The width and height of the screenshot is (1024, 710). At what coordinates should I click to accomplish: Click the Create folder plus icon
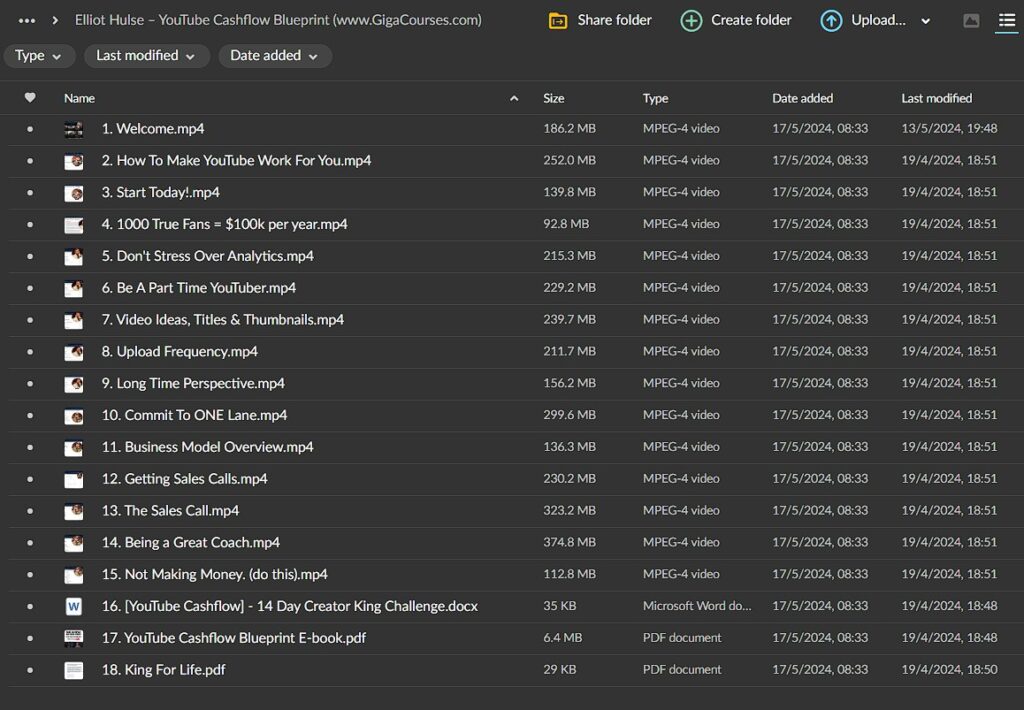click(691, 20)
